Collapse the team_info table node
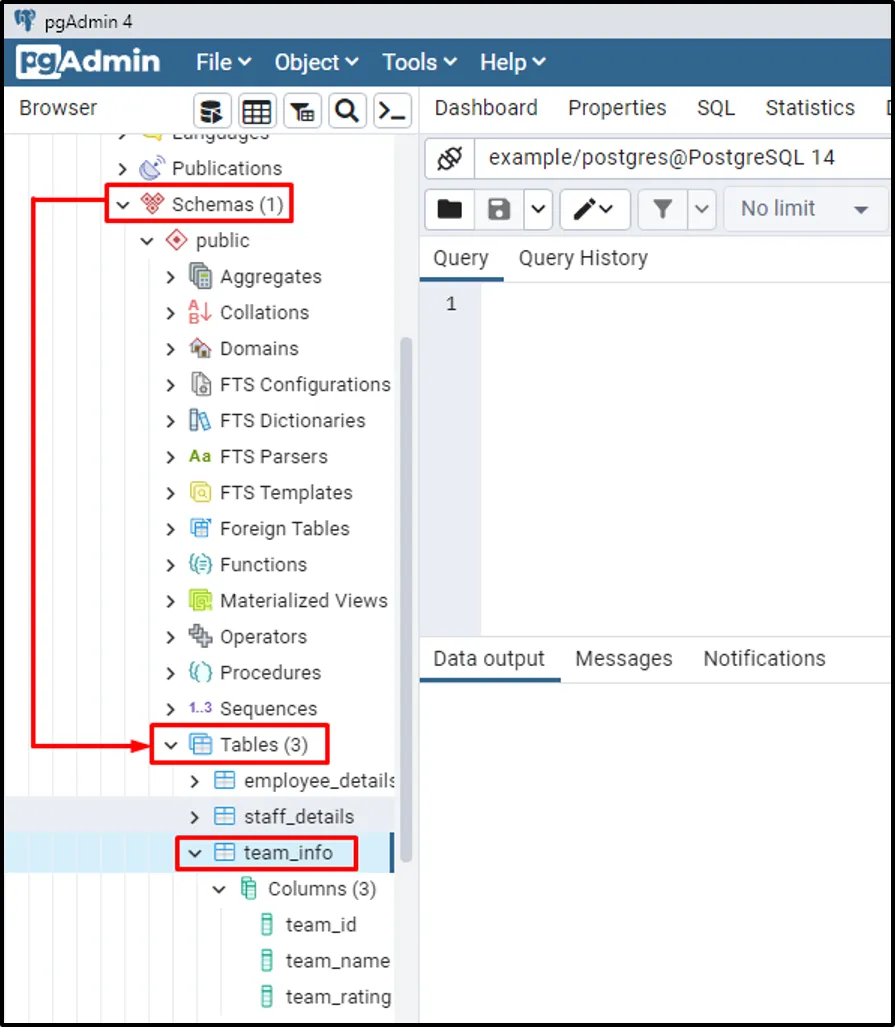 tap(195, 853)
